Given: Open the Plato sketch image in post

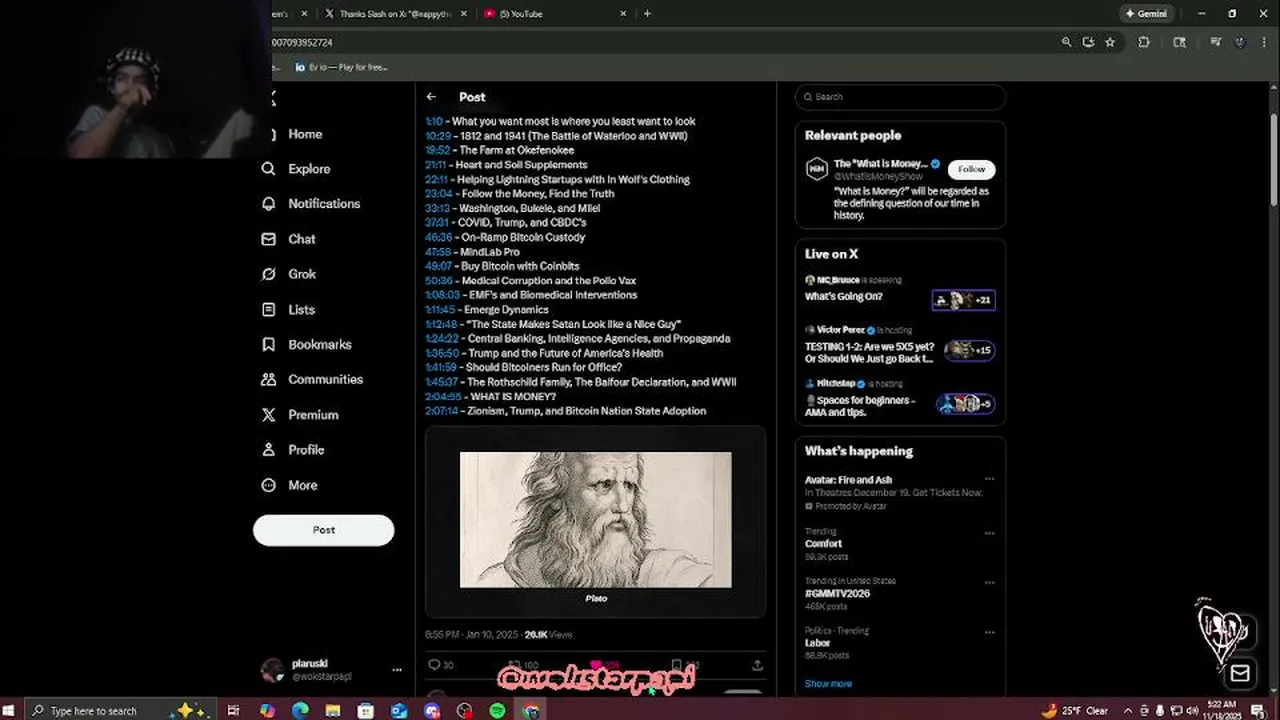Looking at the screenshot, I should [595, 520].
